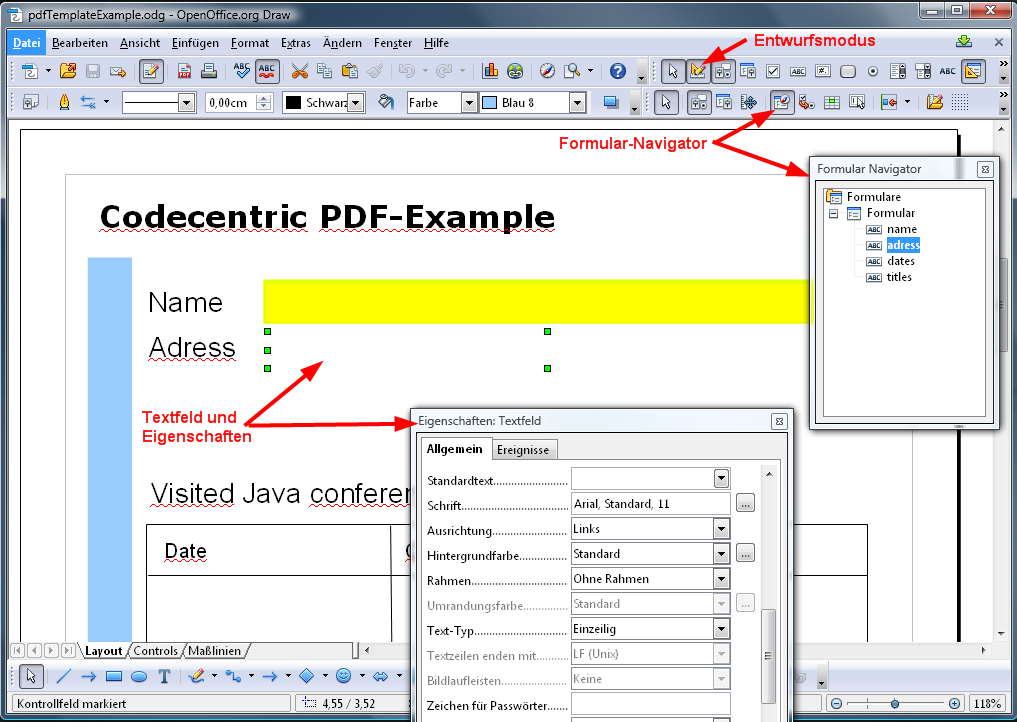Open the Text-Typ dropdown showing Einzeilig
Image resolution: width=1017 pixels, height=722 pixels.
click(x=721, y=629)
